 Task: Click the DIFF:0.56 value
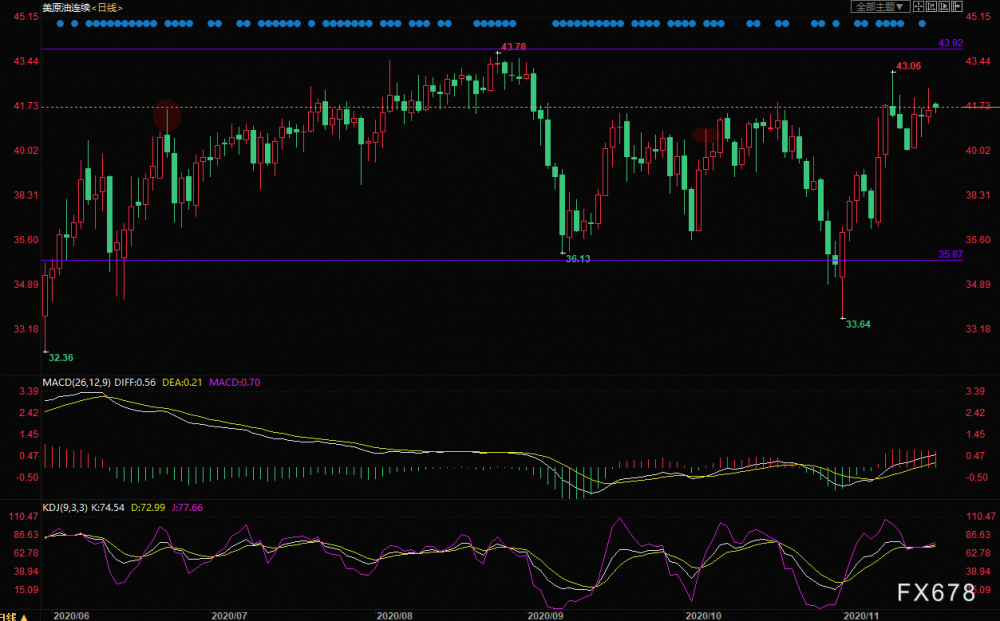[135, 383]
